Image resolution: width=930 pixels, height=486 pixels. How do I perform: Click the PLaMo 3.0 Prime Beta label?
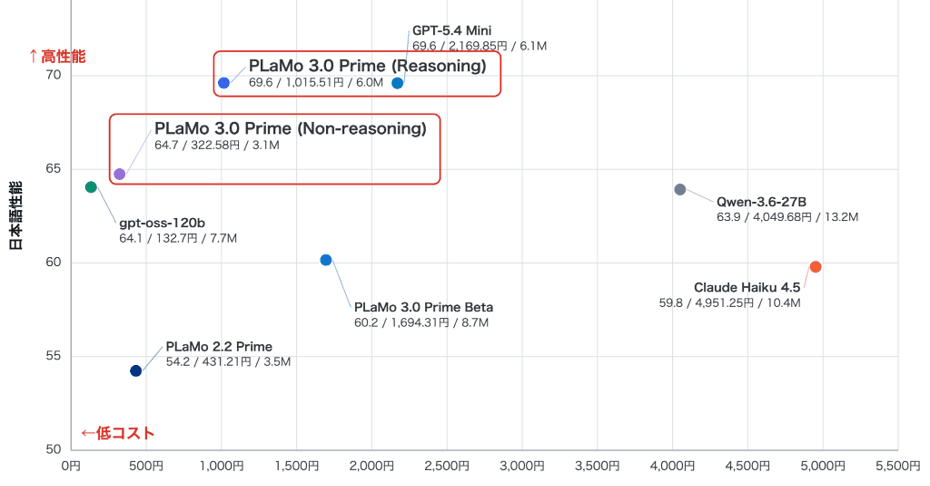423,307
